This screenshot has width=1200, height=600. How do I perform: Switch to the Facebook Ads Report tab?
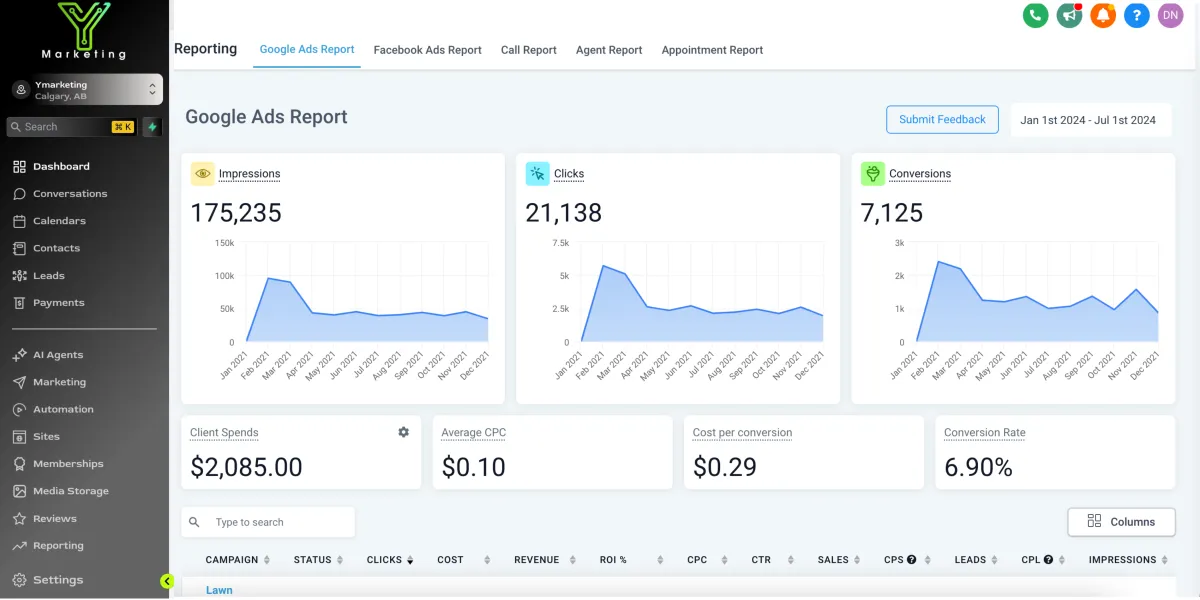click(x=427, y=50)
